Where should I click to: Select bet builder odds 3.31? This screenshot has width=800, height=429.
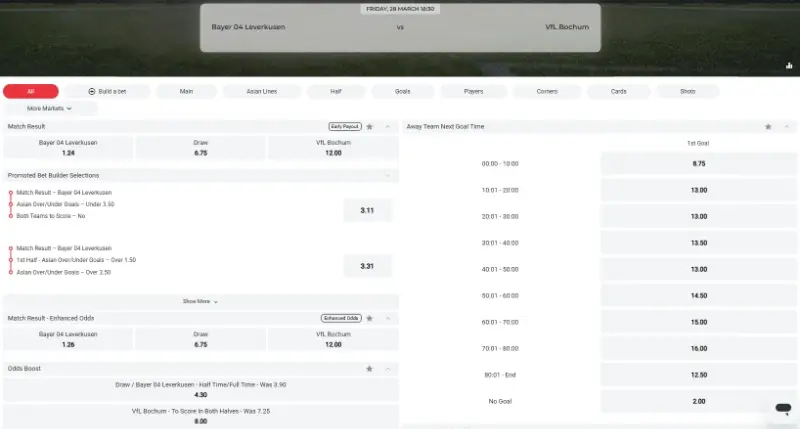(x=367, y=266)
